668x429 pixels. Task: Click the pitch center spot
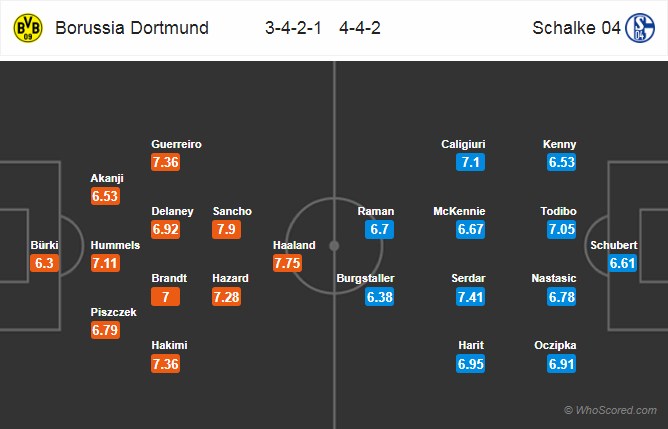click(x=334, y=246)
